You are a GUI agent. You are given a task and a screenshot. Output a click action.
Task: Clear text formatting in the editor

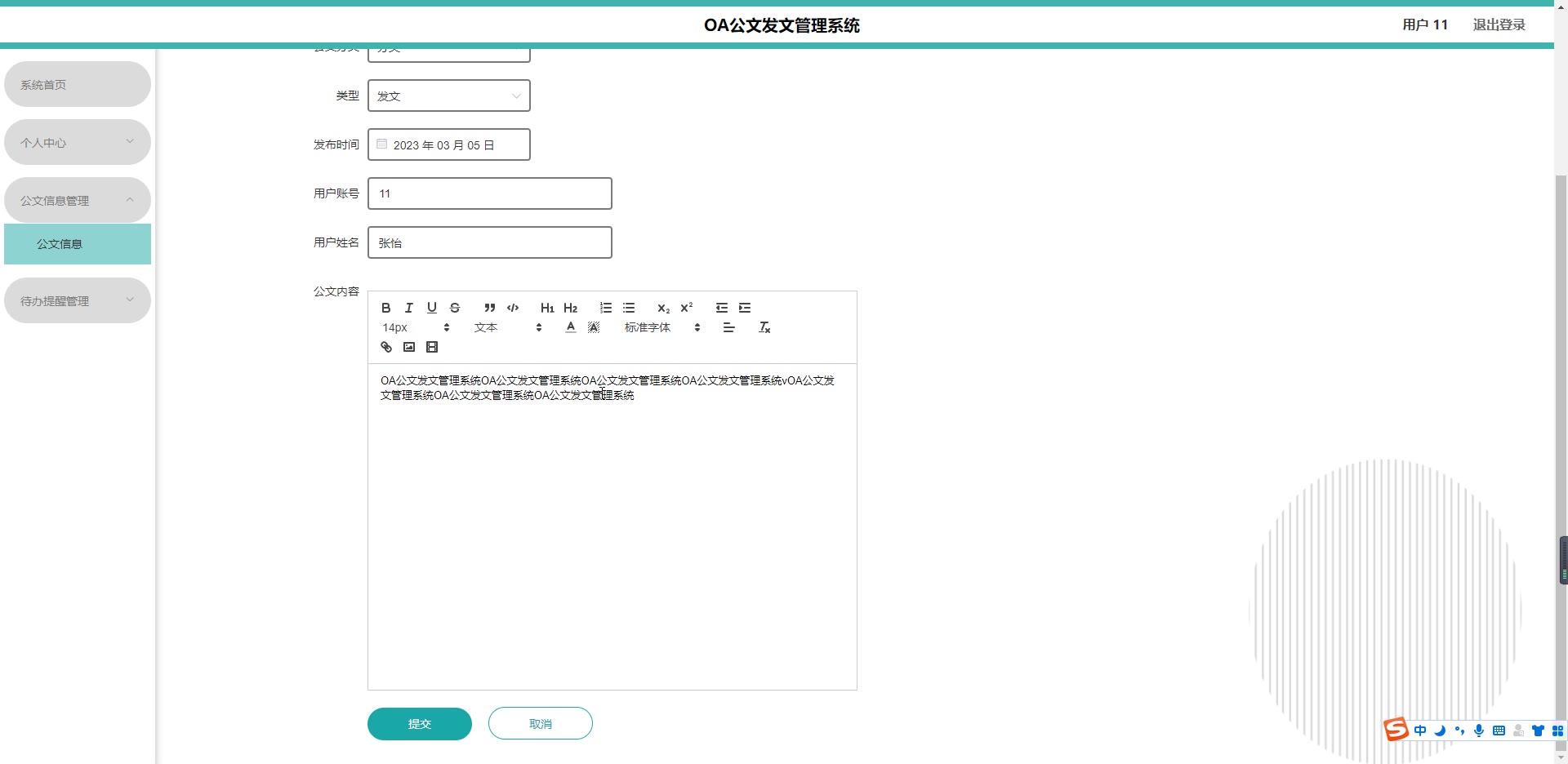[x=764, y=327]
